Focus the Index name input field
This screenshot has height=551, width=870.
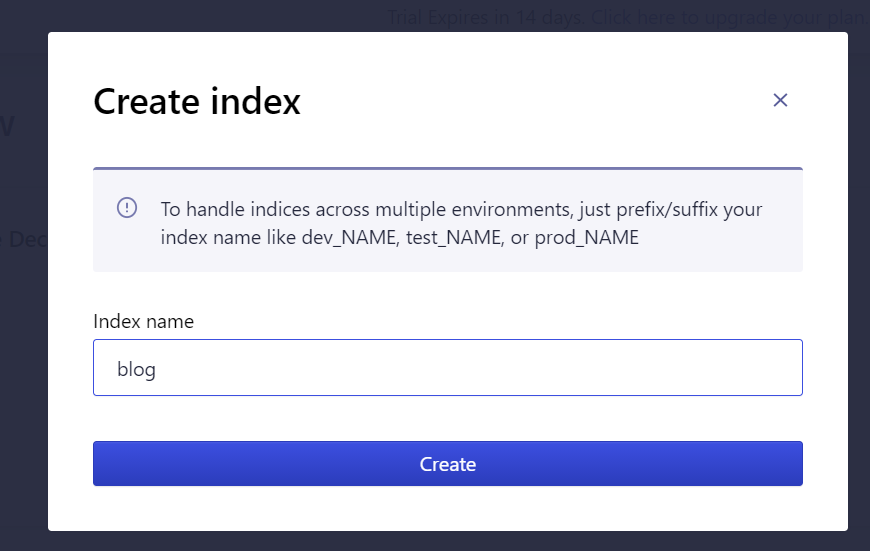(448, 367)
